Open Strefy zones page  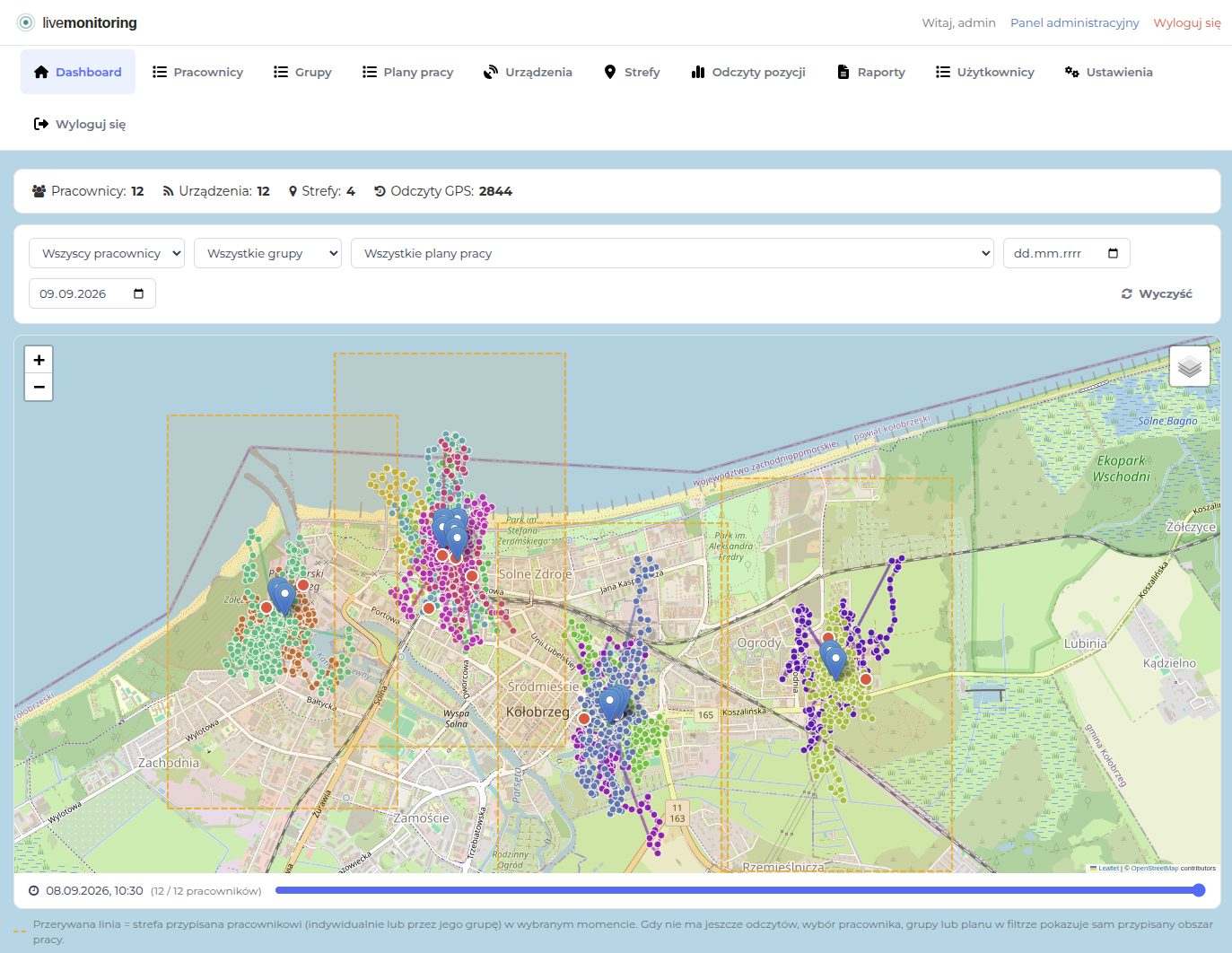tap(632, 72)
